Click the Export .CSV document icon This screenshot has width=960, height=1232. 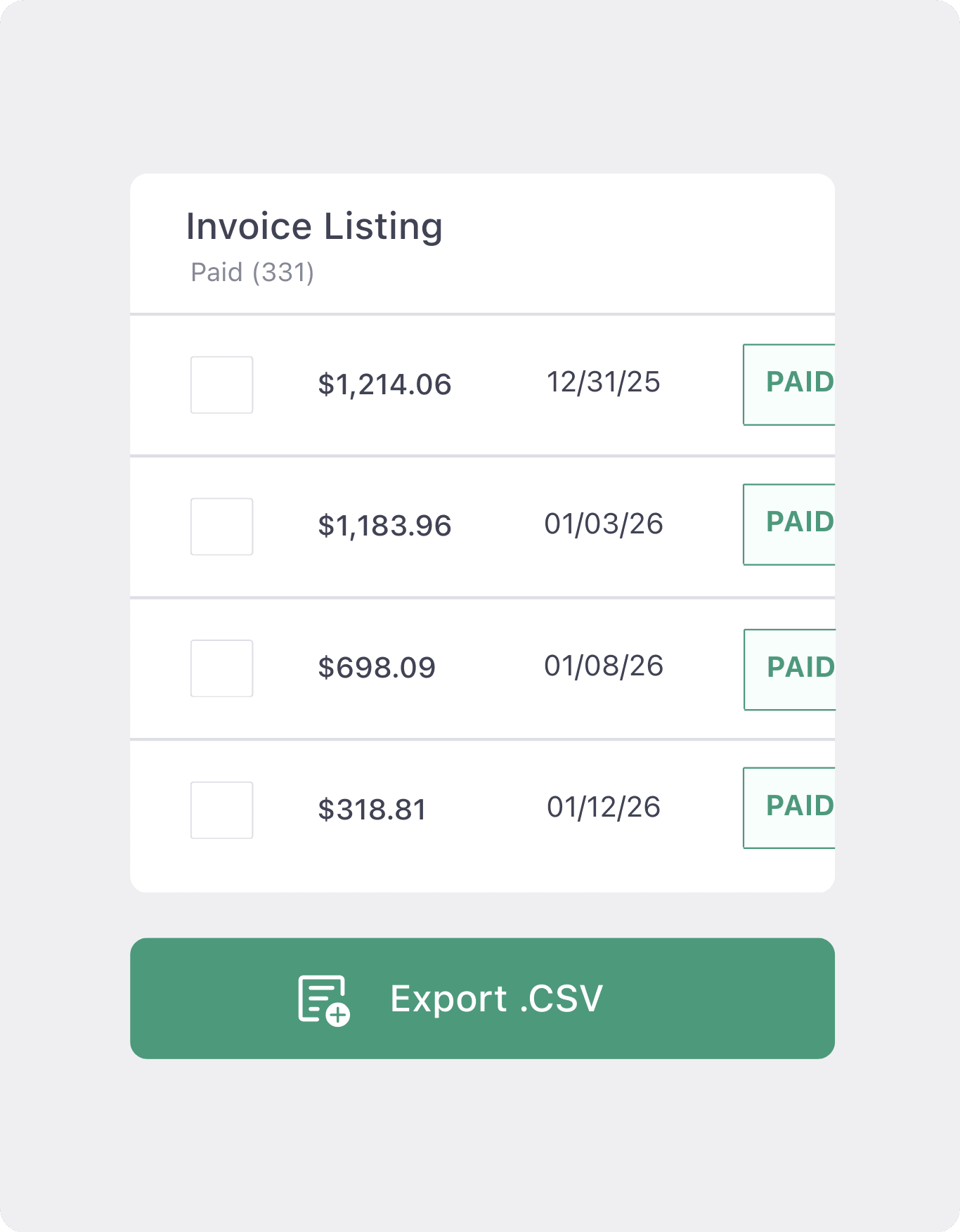(x=323, y=998)
